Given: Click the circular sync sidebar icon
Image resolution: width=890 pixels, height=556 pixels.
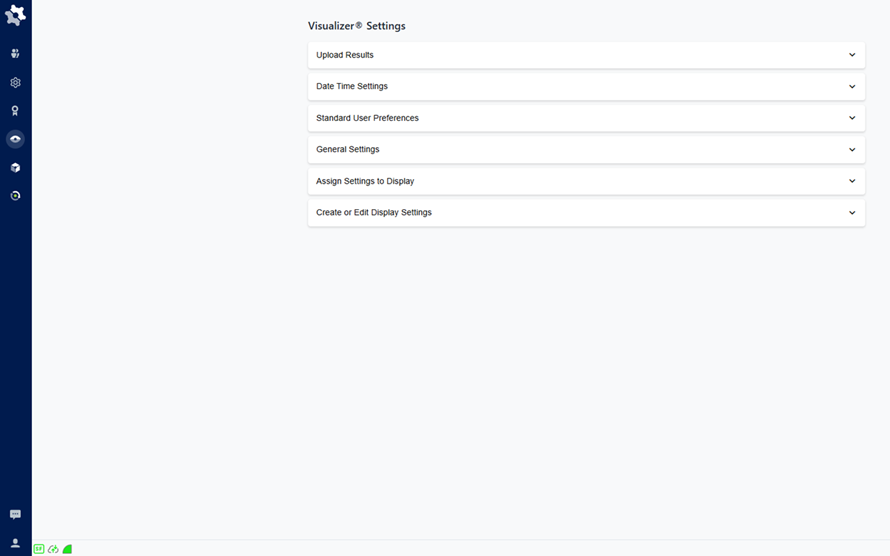Looking at the screenshot, I should (15, 196).
